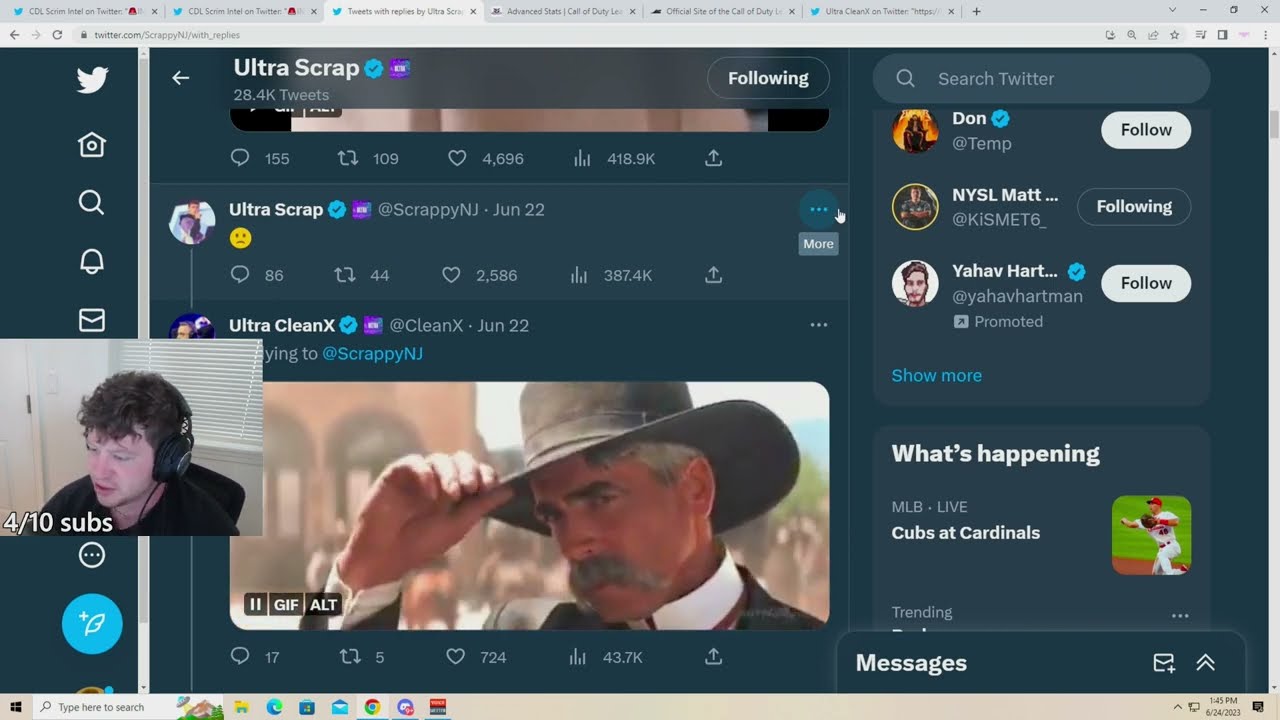View analytics showing 387.4K views

(579, 274)
